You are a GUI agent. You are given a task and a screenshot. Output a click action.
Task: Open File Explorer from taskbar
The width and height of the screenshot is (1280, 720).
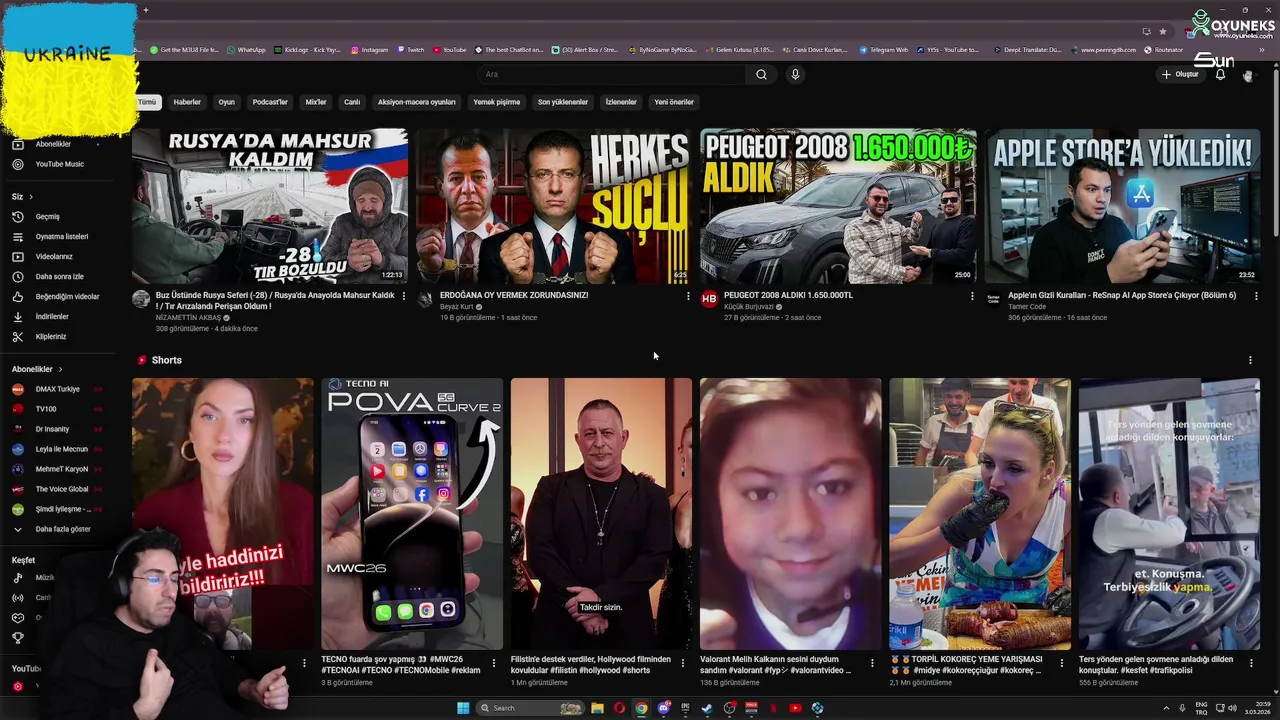[597, 708]
